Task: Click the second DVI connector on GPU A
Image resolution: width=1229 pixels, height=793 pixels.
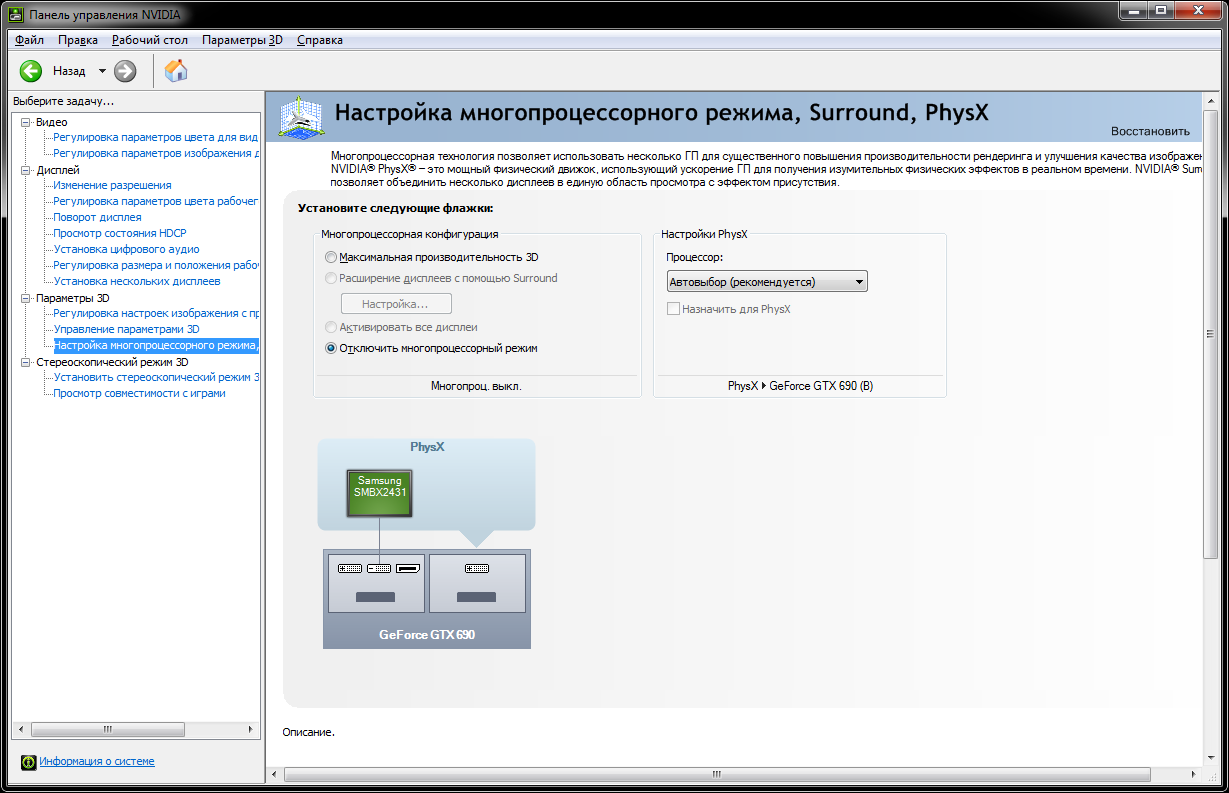Action: pos(379,568)
